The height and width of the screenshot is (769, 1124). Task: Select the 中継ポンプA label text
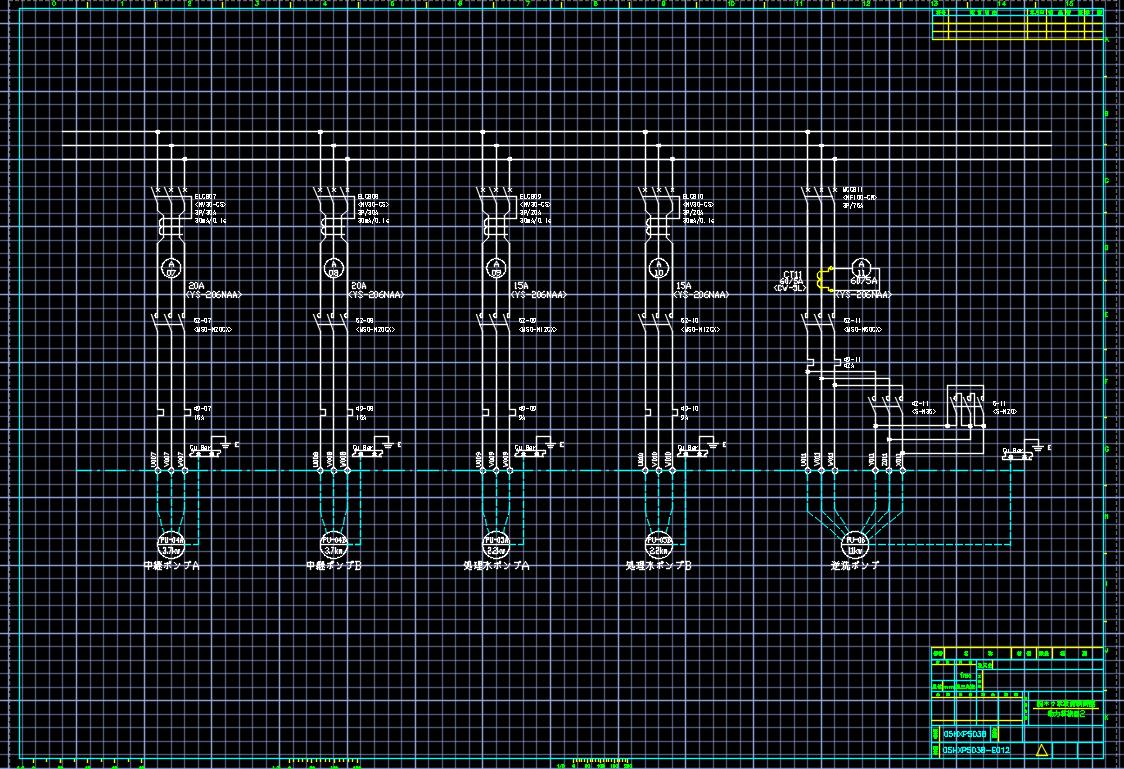(171, 566)
